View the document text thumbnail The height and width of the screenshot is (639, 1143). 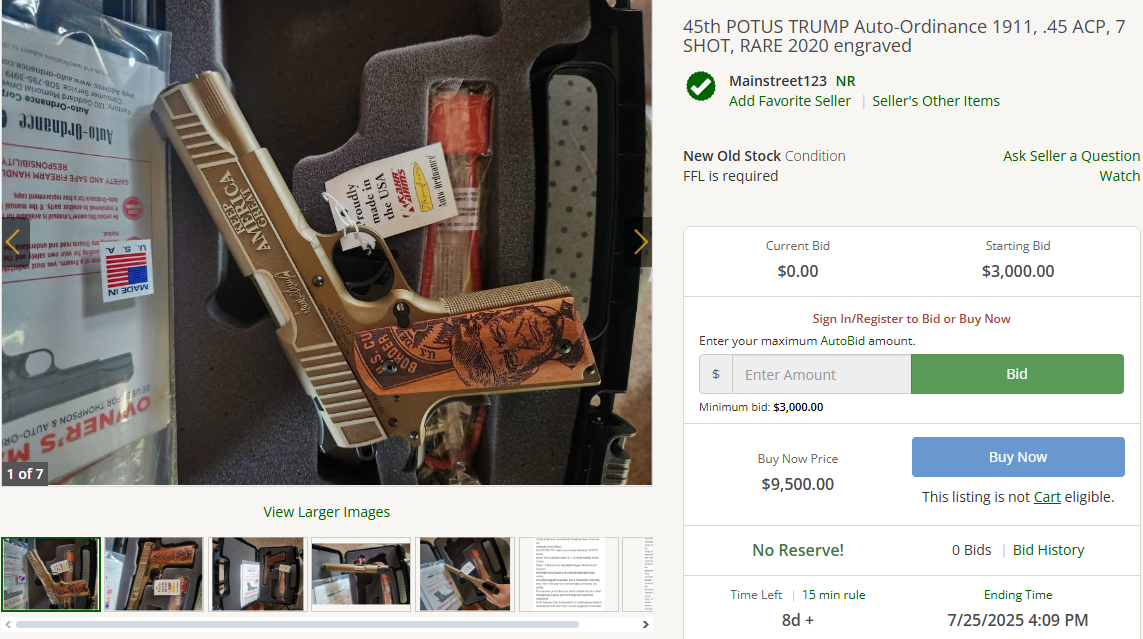[x=569, y=574]
